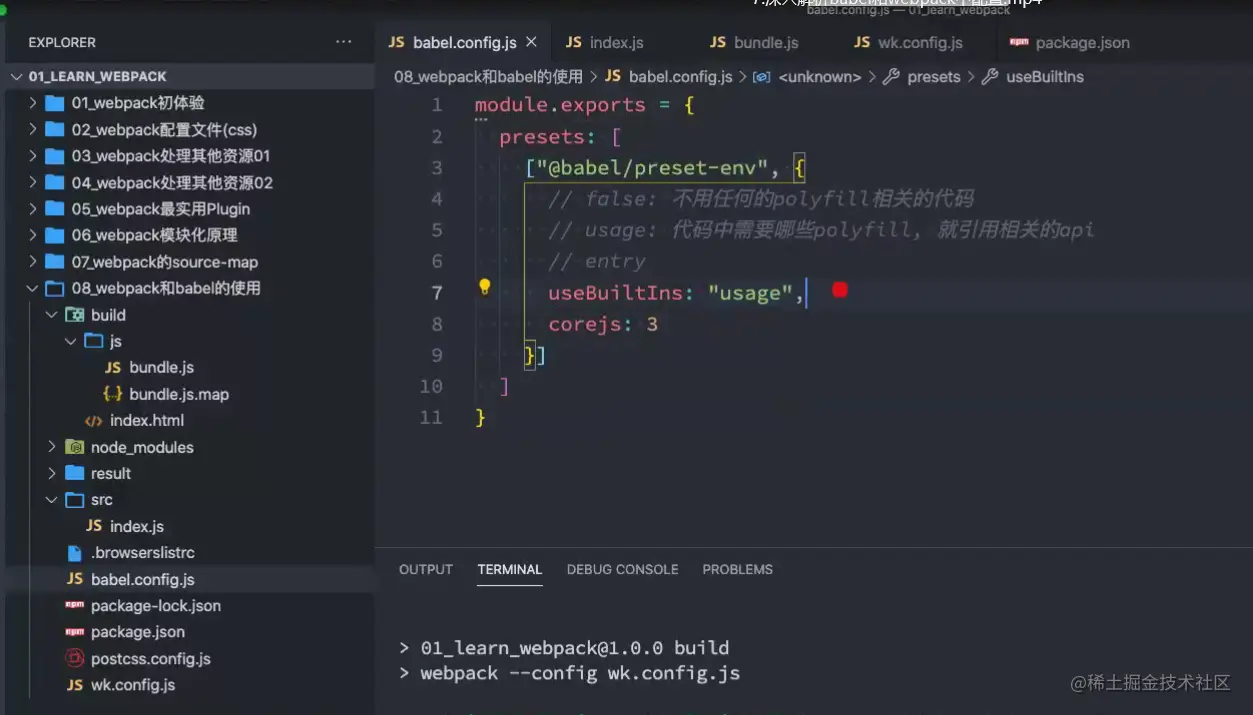Image resolution: width=1253 pixels, height=715 pixels.
Task: Click the npm icon on package.json tab
Action: pyautogui.click(x=1019, y=42)
